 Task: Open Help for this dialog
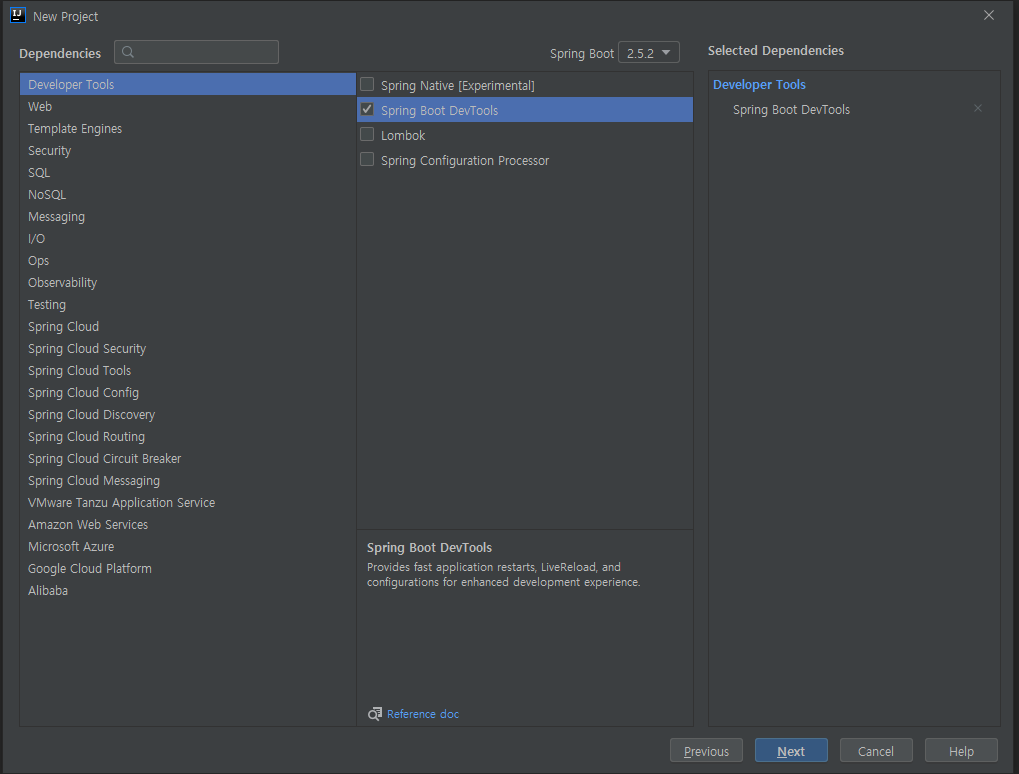click(961, 751)
